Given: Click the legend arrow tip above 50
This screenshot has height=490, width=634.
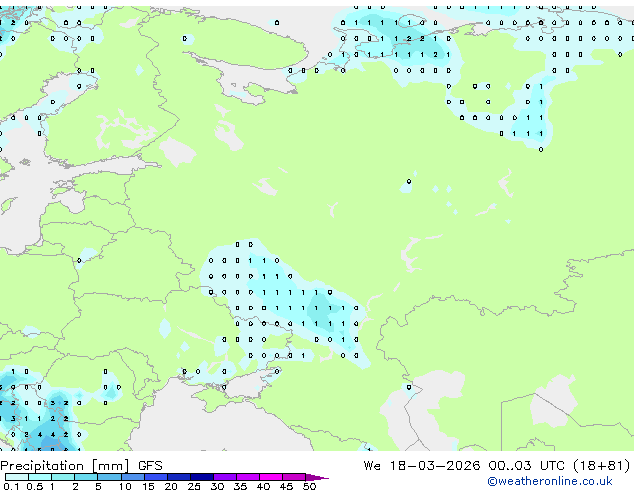Looking at the screenshot, I should [317, 478].
